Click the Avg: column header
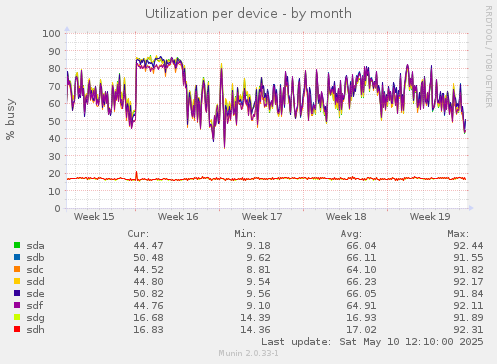 tap(351, 234)
